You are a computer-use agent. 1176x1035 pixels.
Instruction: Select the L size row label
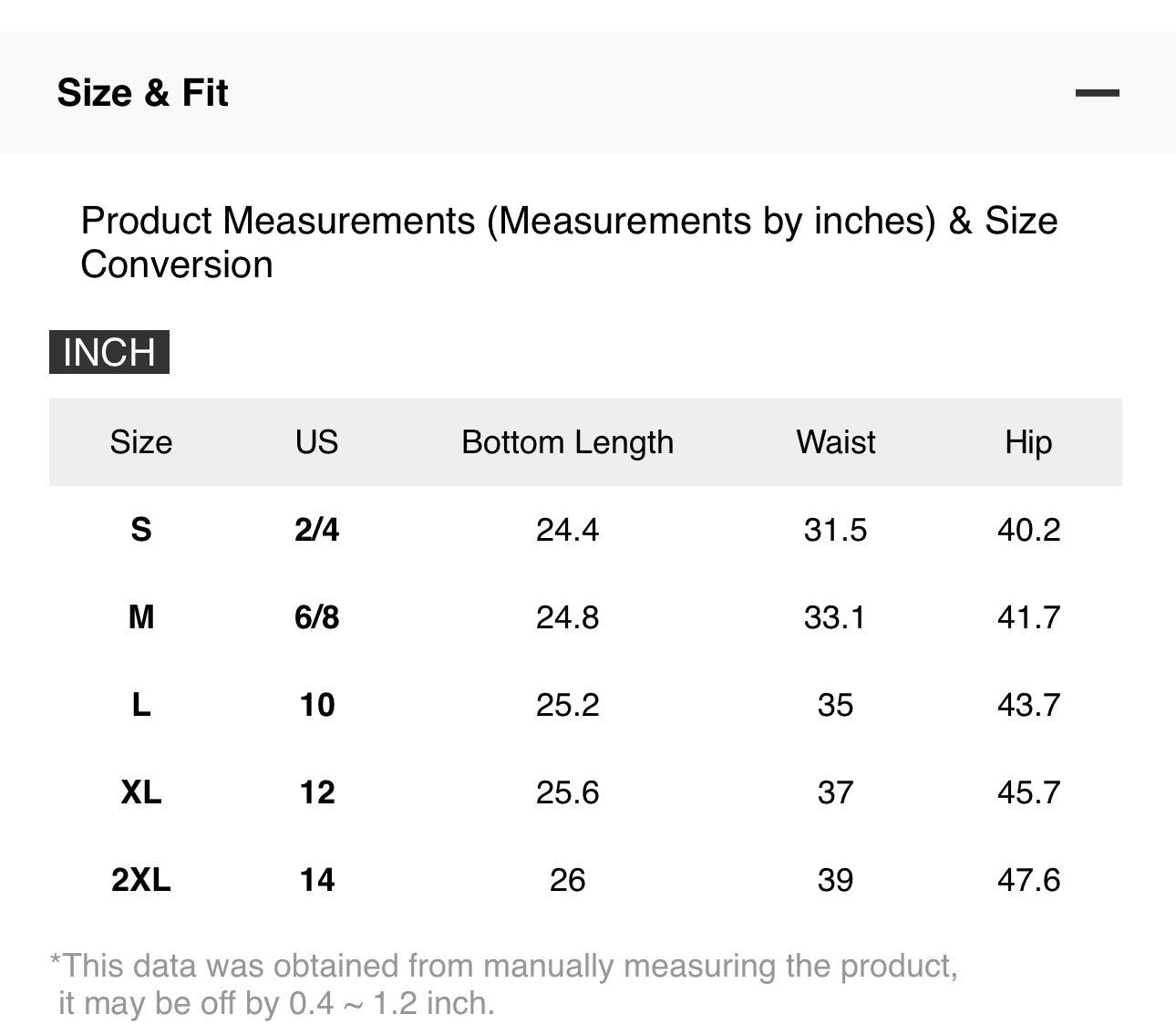(141, 705)
